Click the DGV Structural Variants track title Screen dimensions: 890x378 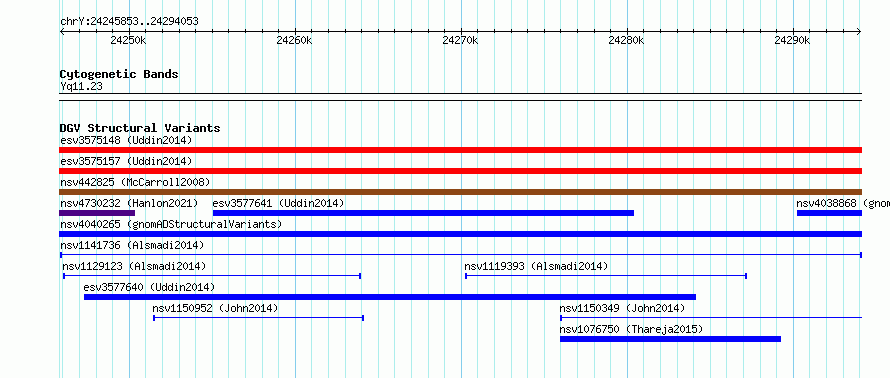click(140, 128)
